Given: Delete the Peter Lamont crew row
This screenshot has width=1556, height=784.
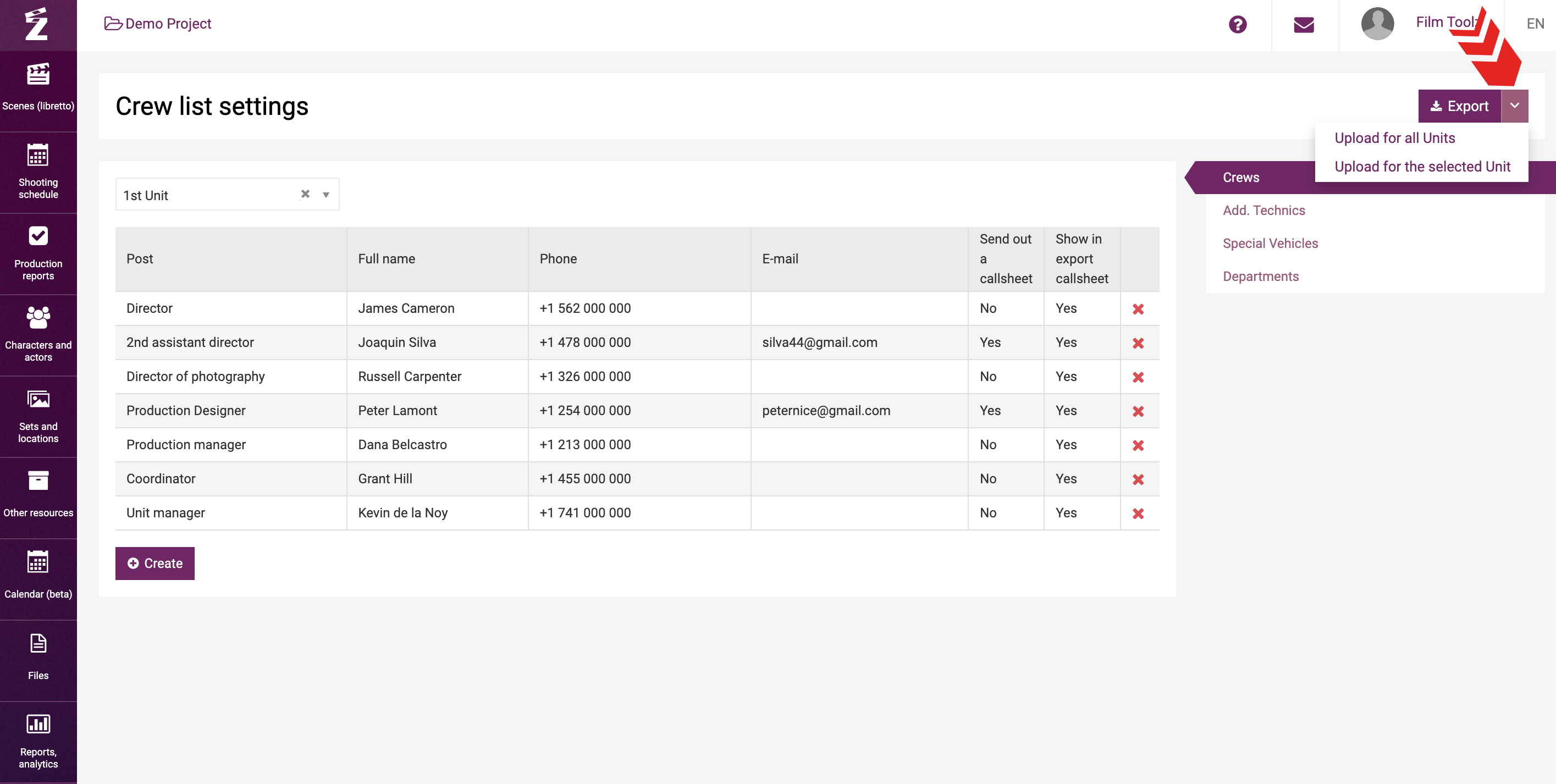Looking at the screenshot, I should point(1138,411).
